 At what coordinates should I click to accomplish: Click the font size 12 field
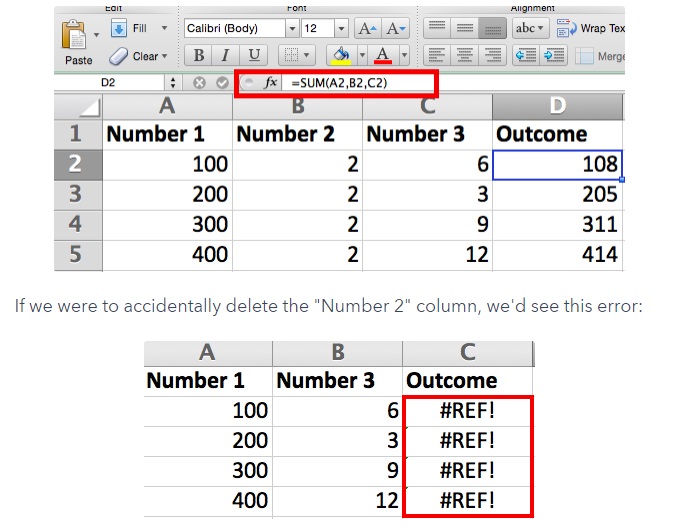(318, 28)
